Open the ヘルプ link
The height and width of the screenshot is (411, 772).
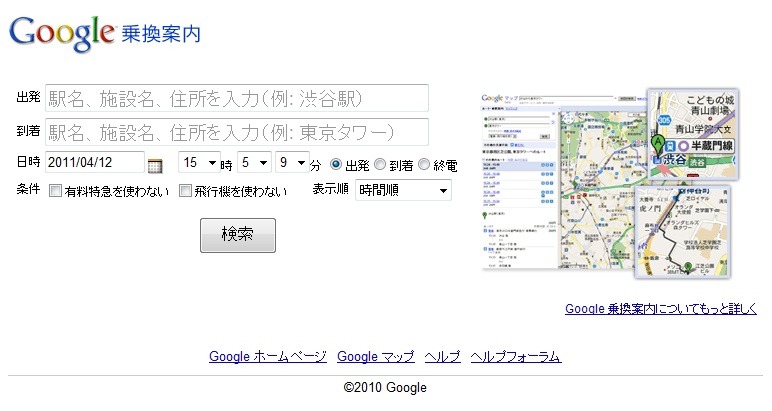click(443, 356)
